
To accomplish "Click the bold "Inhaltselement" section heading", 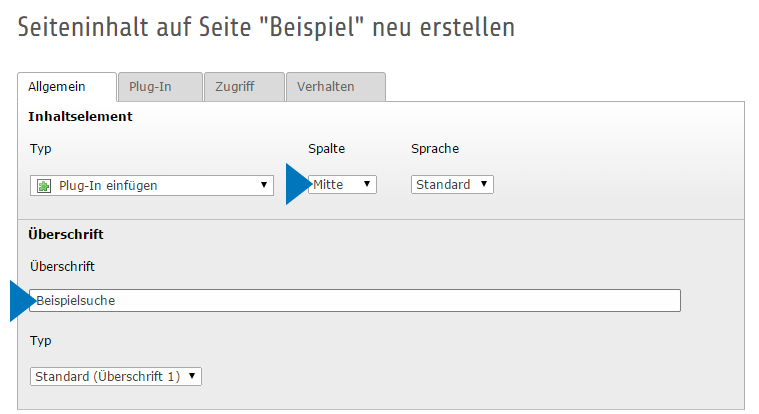I will click(x=81, y=117).
